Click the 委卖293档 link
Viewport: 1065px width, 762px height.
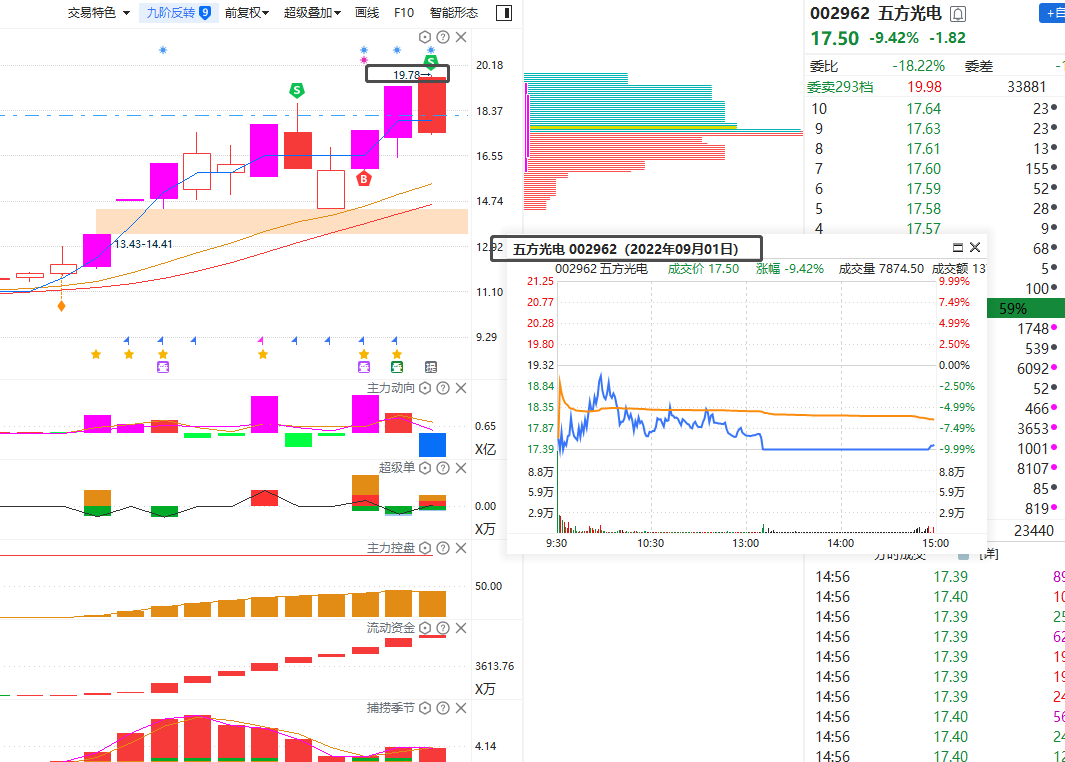pos(840,87)
